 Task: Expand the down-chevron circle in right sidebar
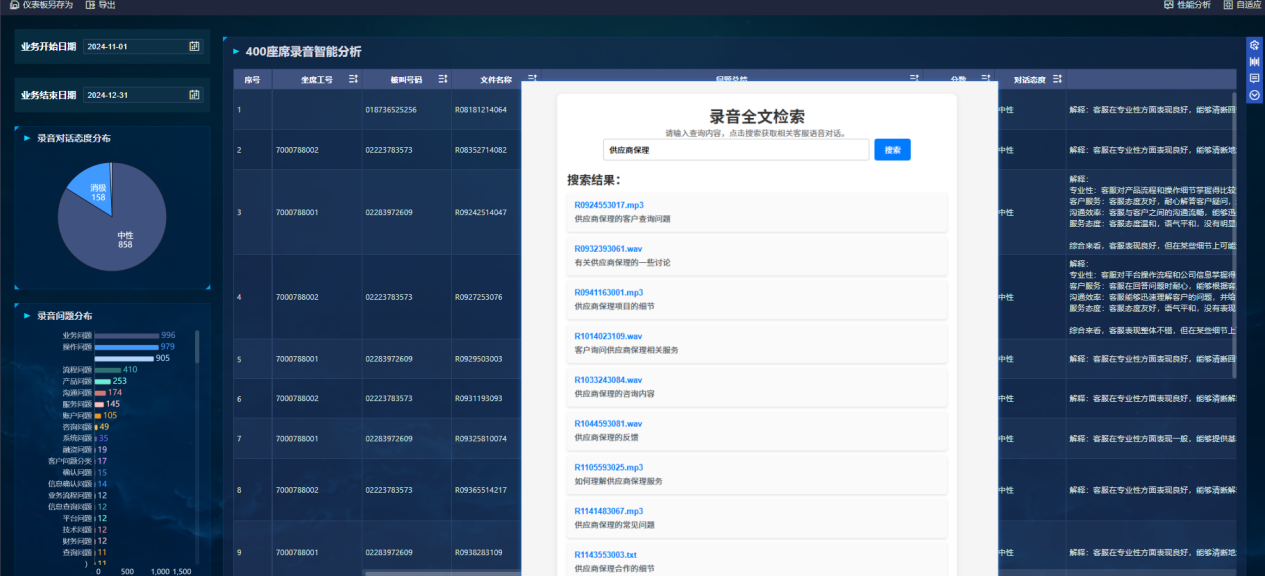coord(1254,95)
